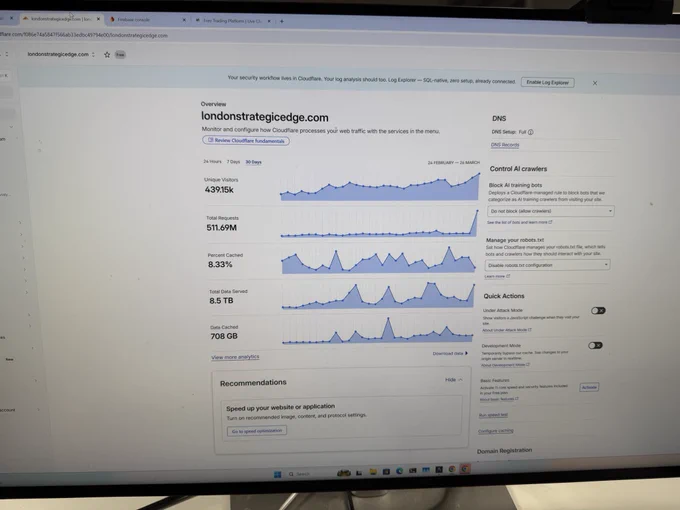Click the Download data link
Image resolution: width=680 pixels, height=510 pixels.
(448, 353)
